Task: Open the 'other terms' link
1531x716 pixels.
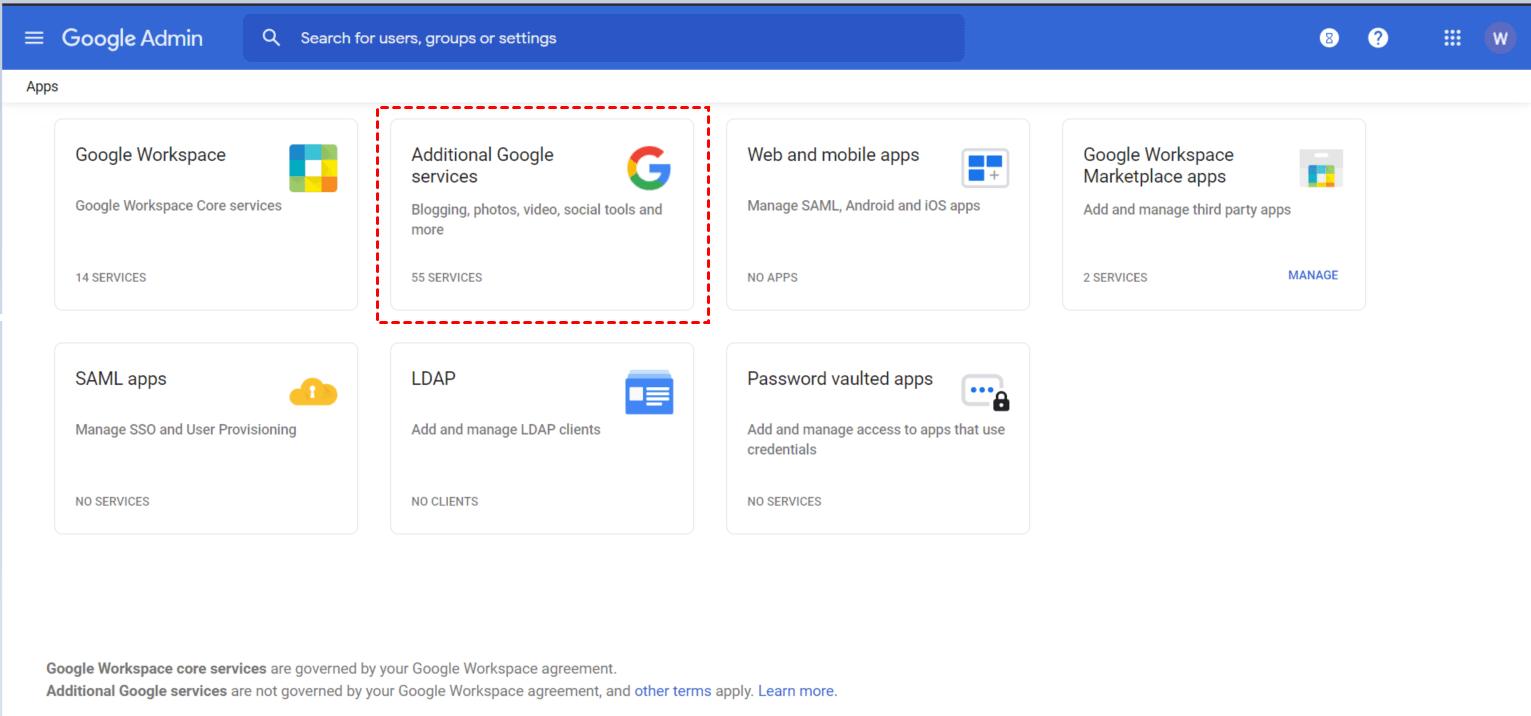Action: [672, 691]
